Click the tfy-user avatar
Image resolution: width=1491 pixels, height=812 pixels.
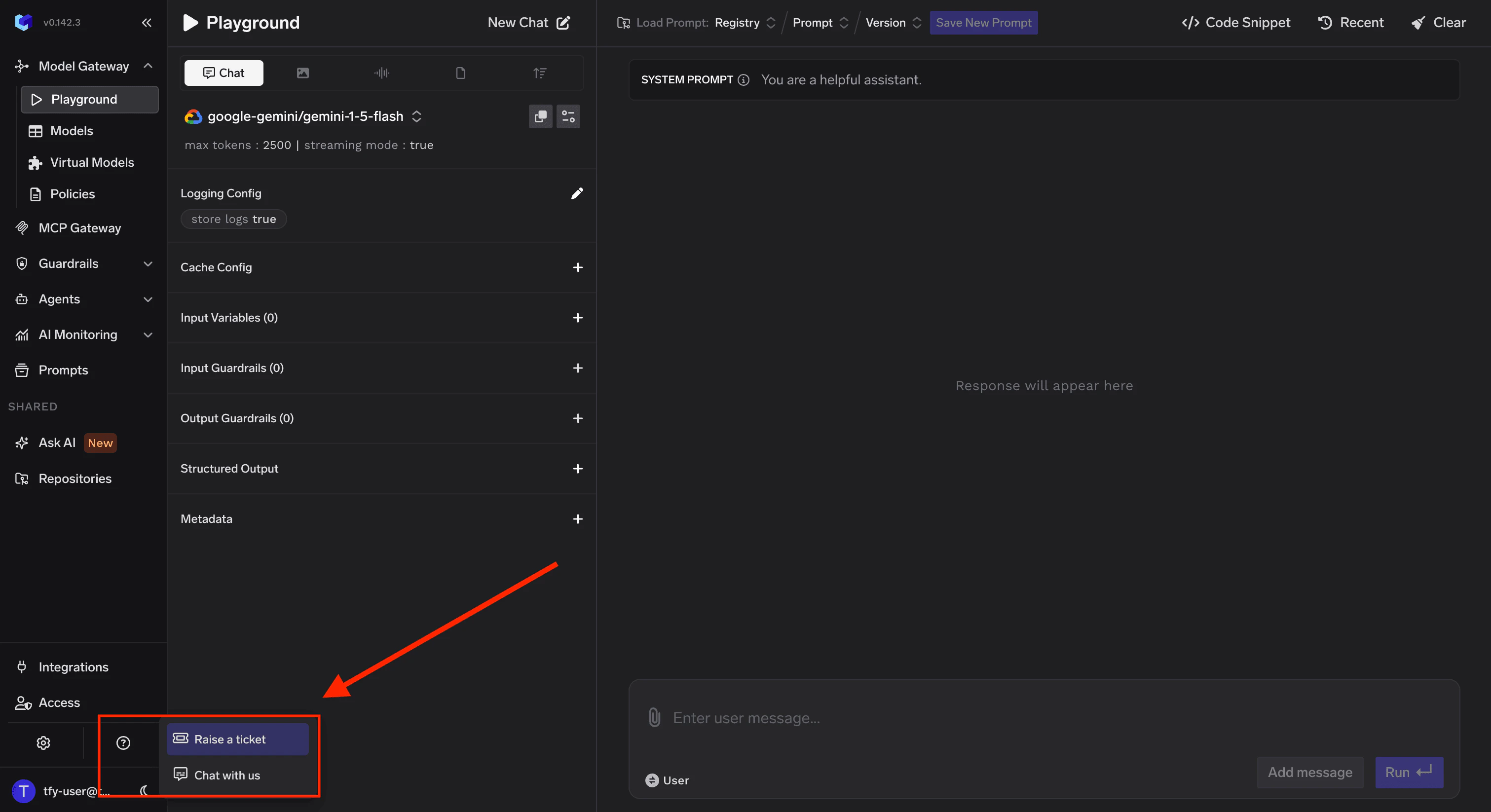pos(24,791)
